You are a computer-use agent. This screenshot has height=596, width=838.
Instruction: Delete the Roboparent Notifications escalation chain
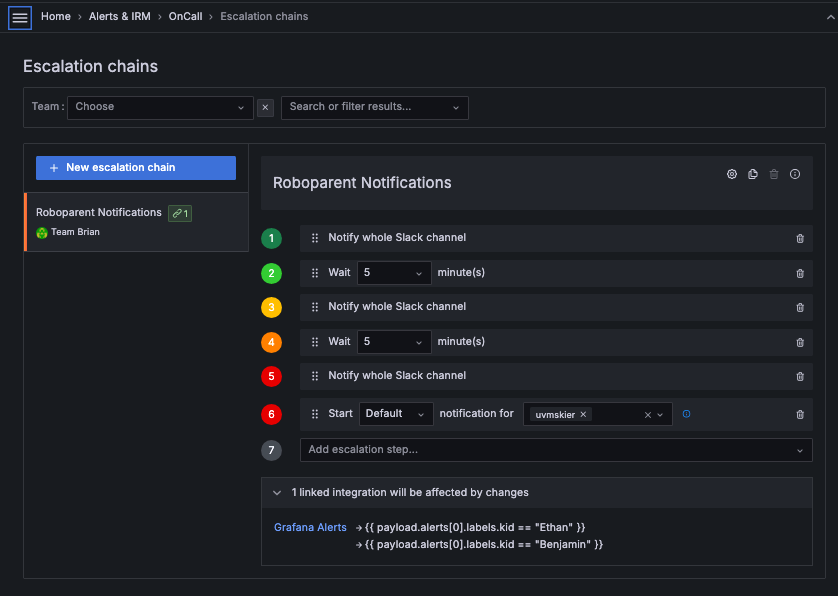[773, 174]
